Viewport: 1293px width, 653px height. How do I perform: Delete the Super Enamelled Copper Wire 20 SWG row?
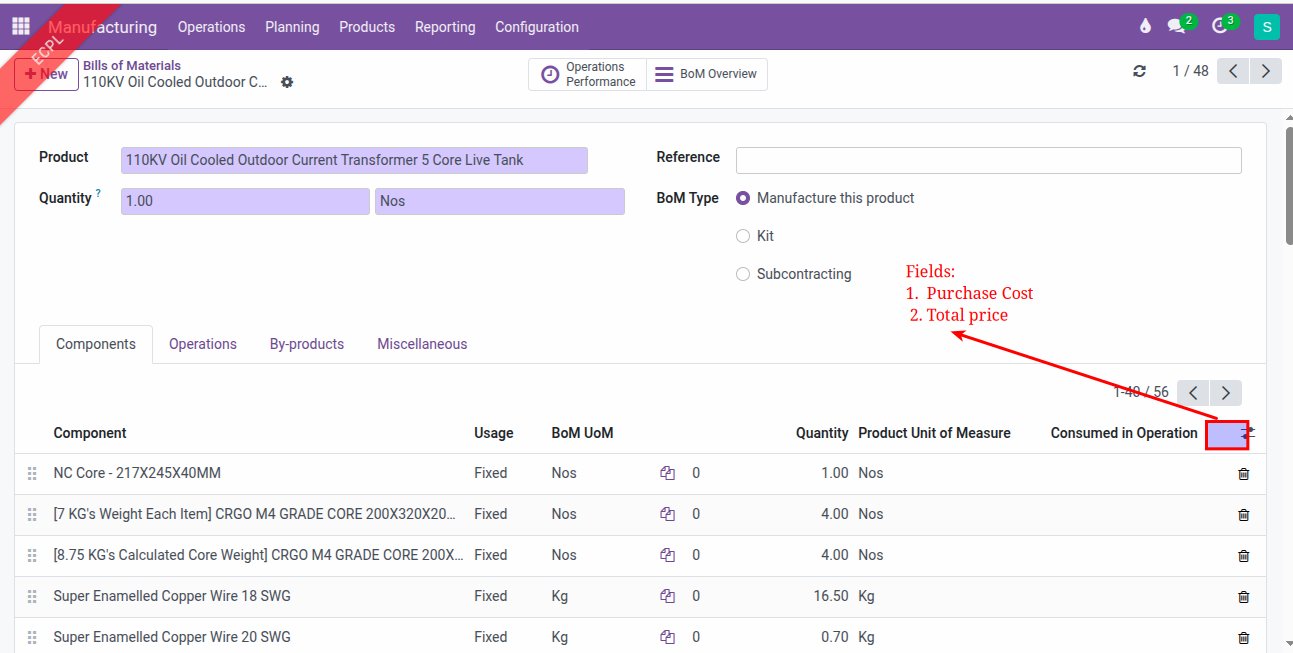click(1243, 637)
